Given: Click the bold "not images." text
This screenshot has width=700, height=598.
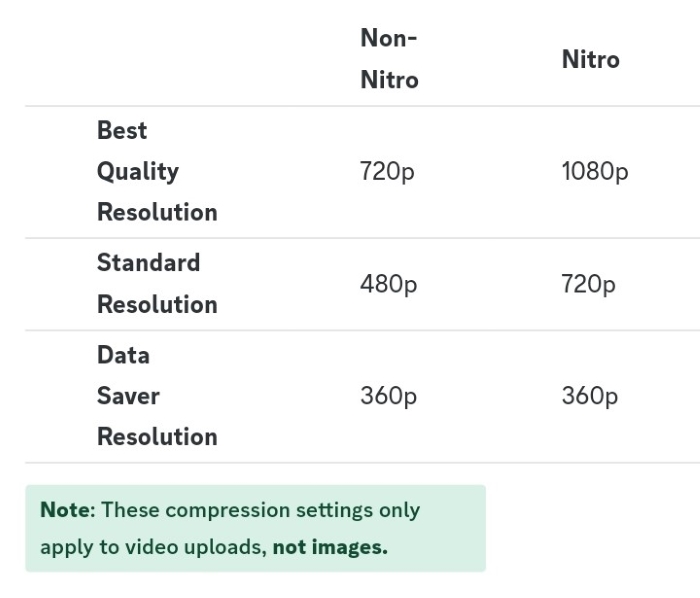Looking at the screenshot, I should pos(329,548).
